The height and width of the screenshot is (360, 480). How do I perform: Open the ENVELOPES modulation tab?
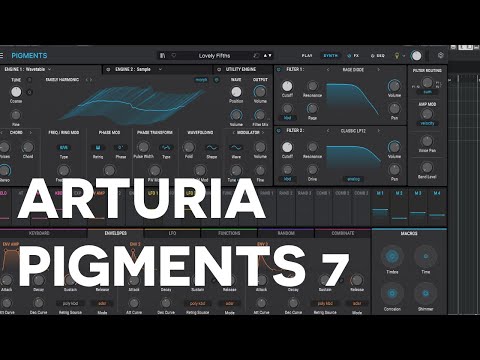coord(116,233)
